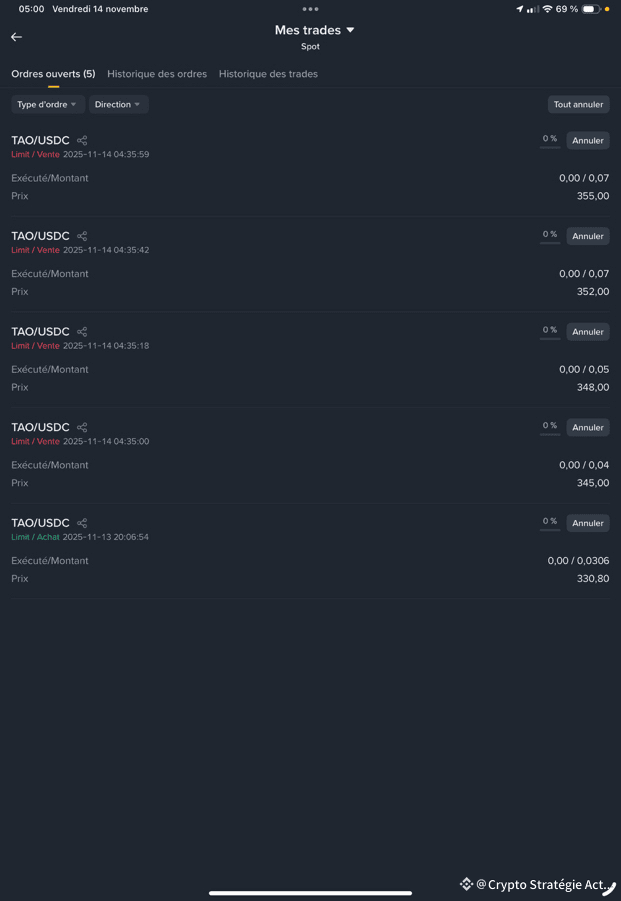Share the 348,00 TAO/USDC sell order

82,332
